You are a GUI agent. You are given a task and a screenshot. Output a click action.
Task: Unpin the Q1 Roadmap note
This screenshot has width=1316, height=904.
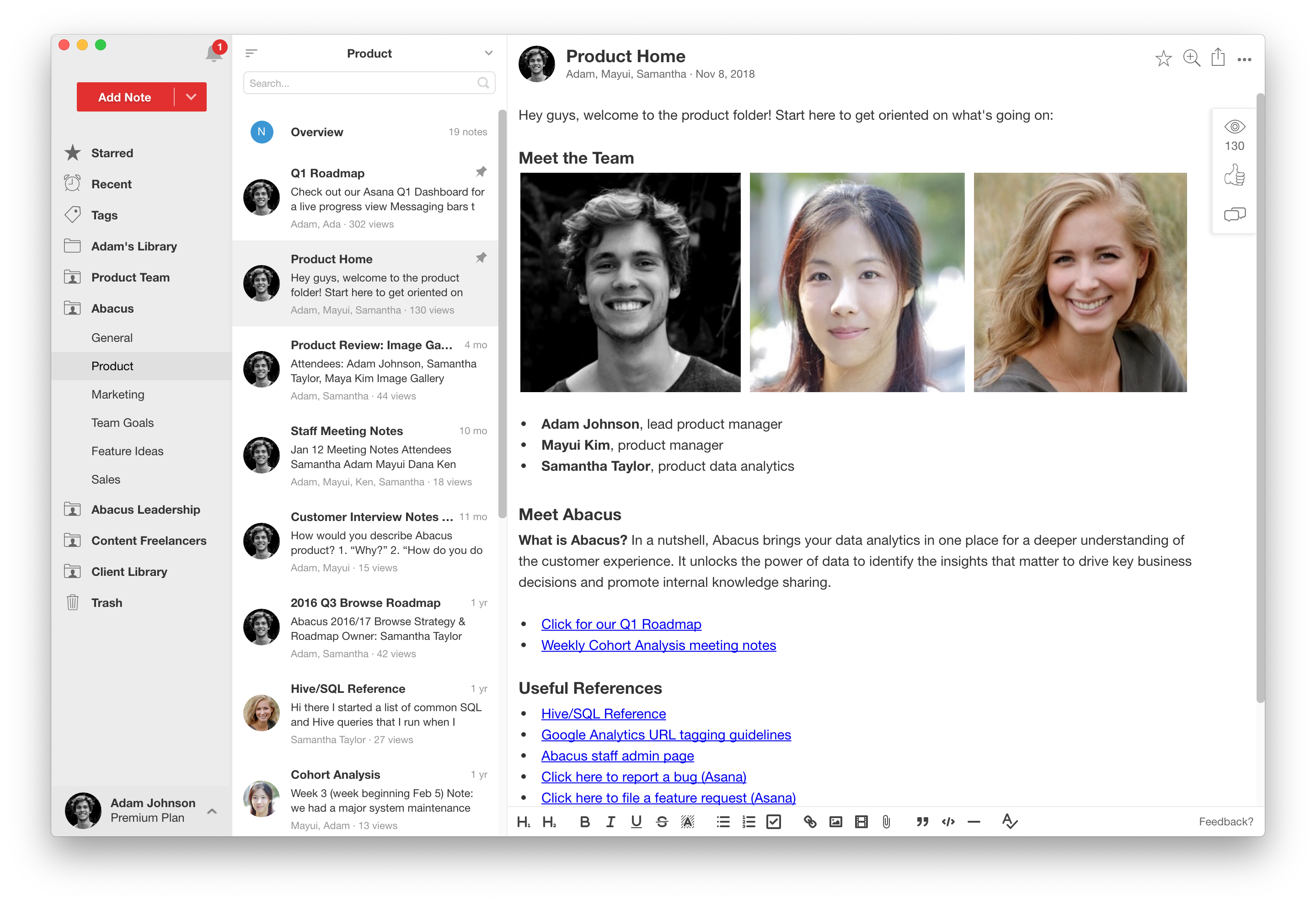tap(481, 172)
